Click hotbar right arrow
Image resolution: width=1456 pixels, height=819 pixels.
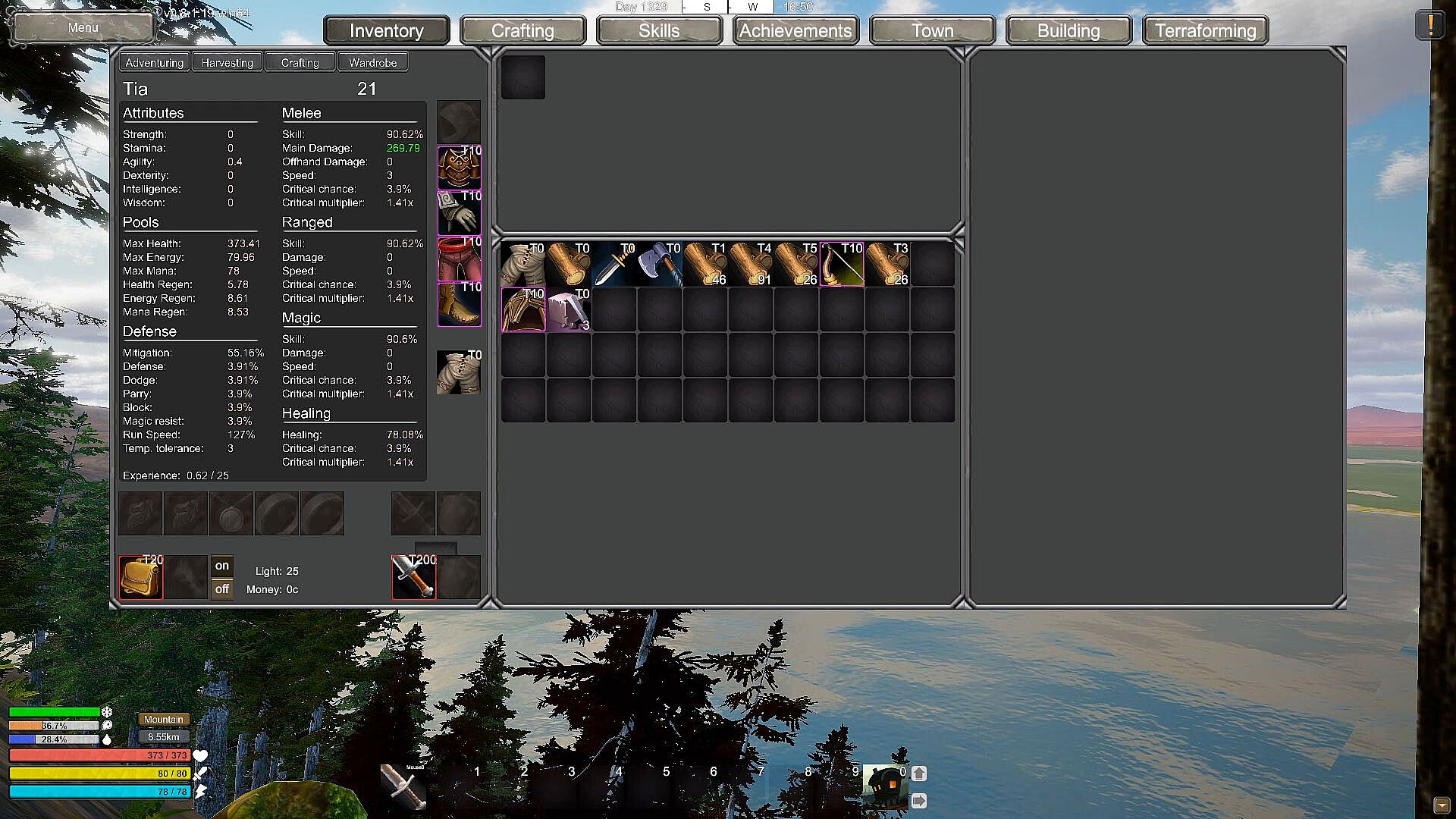(919, 801)
